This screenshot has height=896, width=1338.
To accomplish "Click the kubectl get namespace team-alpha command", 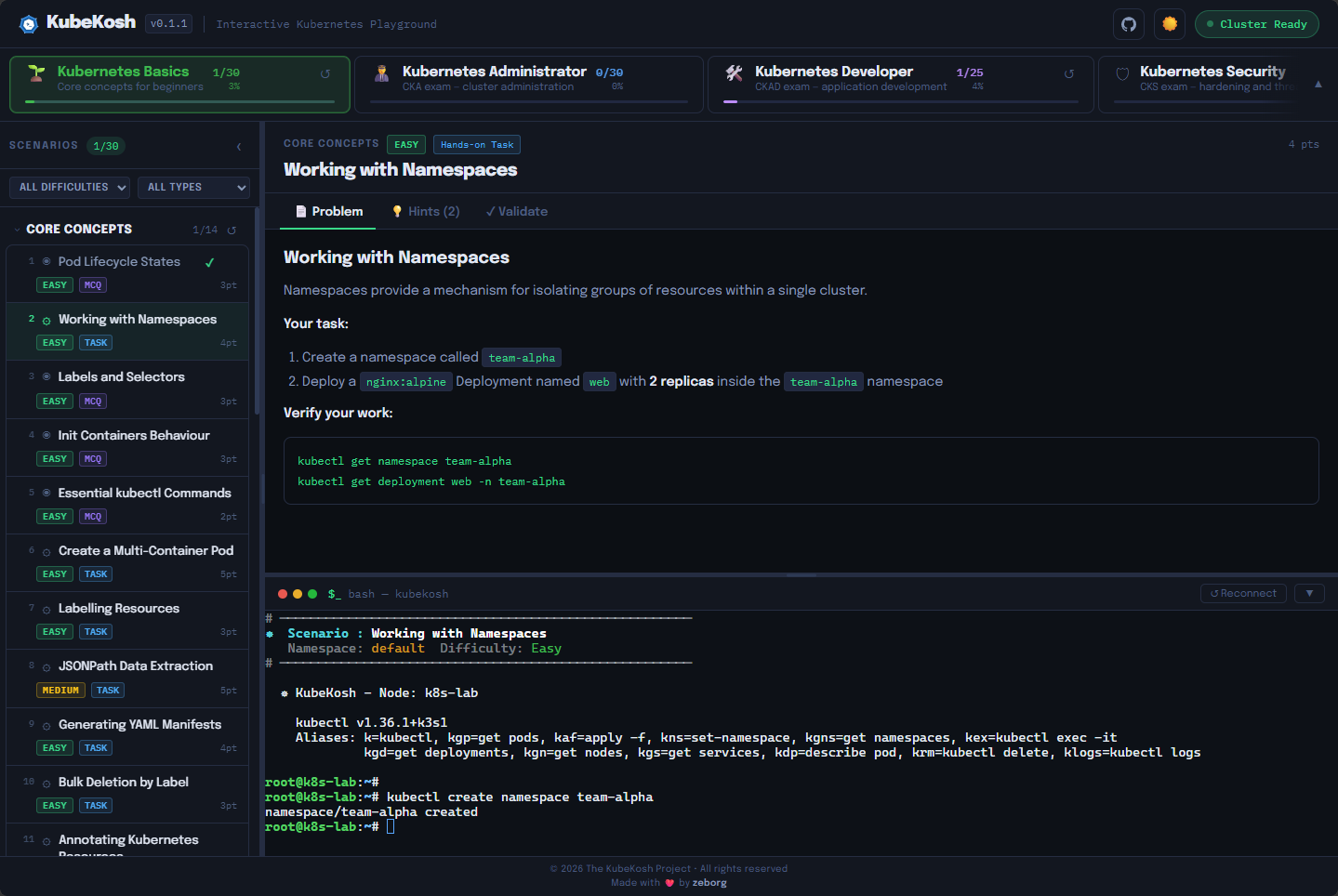I will 404,461.
